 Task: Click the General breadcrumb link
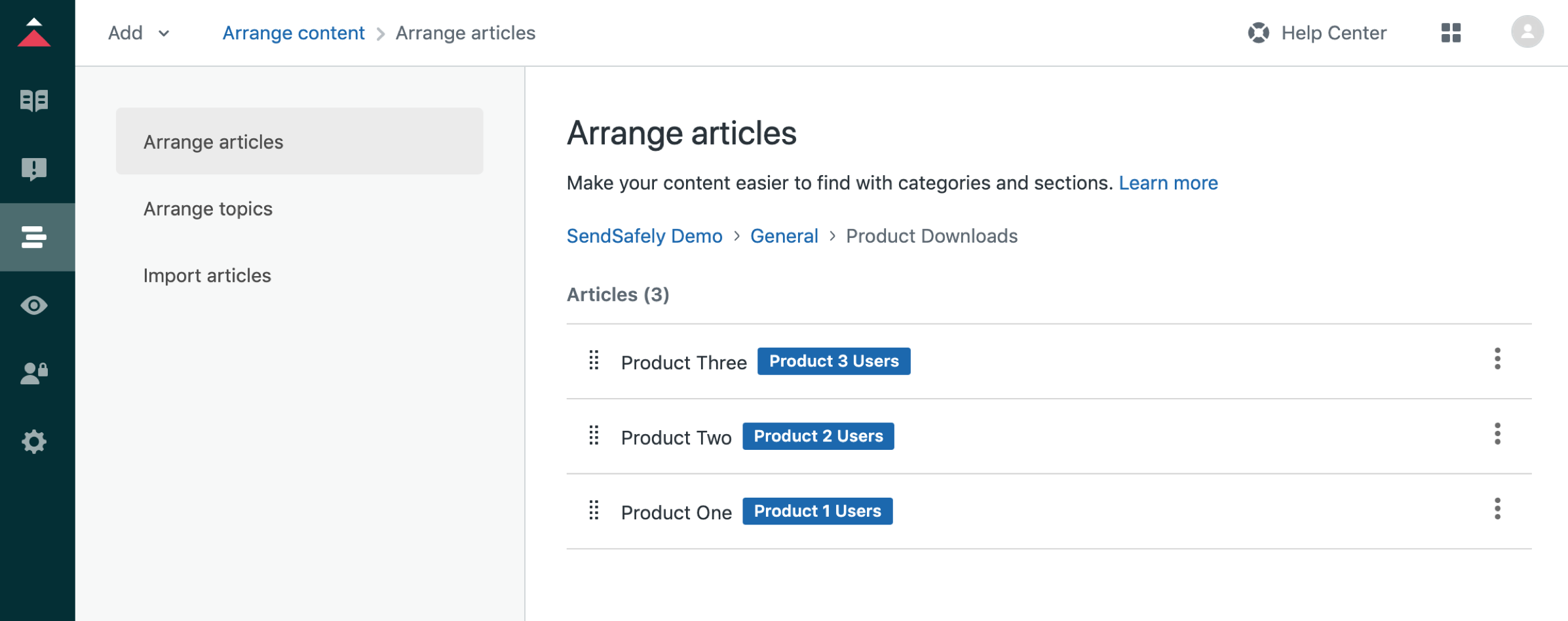[x=784, y=236]
